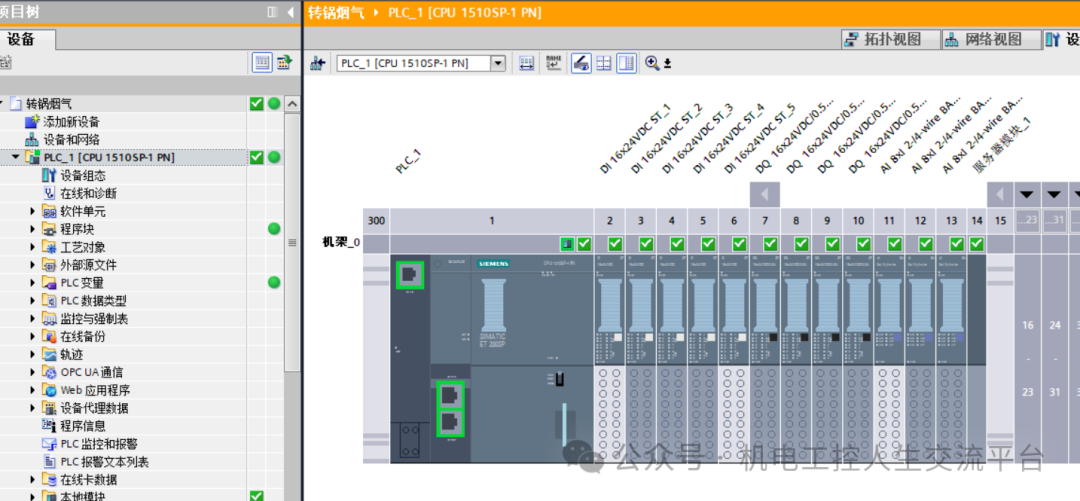
Task: Click the green check status of 转锅烟气 row
Action: point(256,104)
